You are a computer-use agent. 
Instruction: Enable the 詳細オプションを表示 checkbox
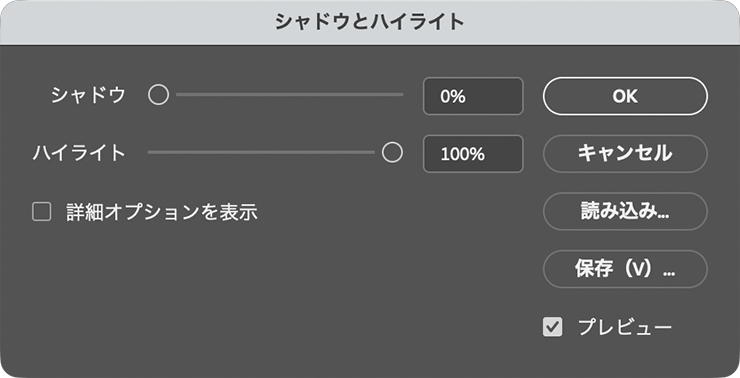click(42, 211)
